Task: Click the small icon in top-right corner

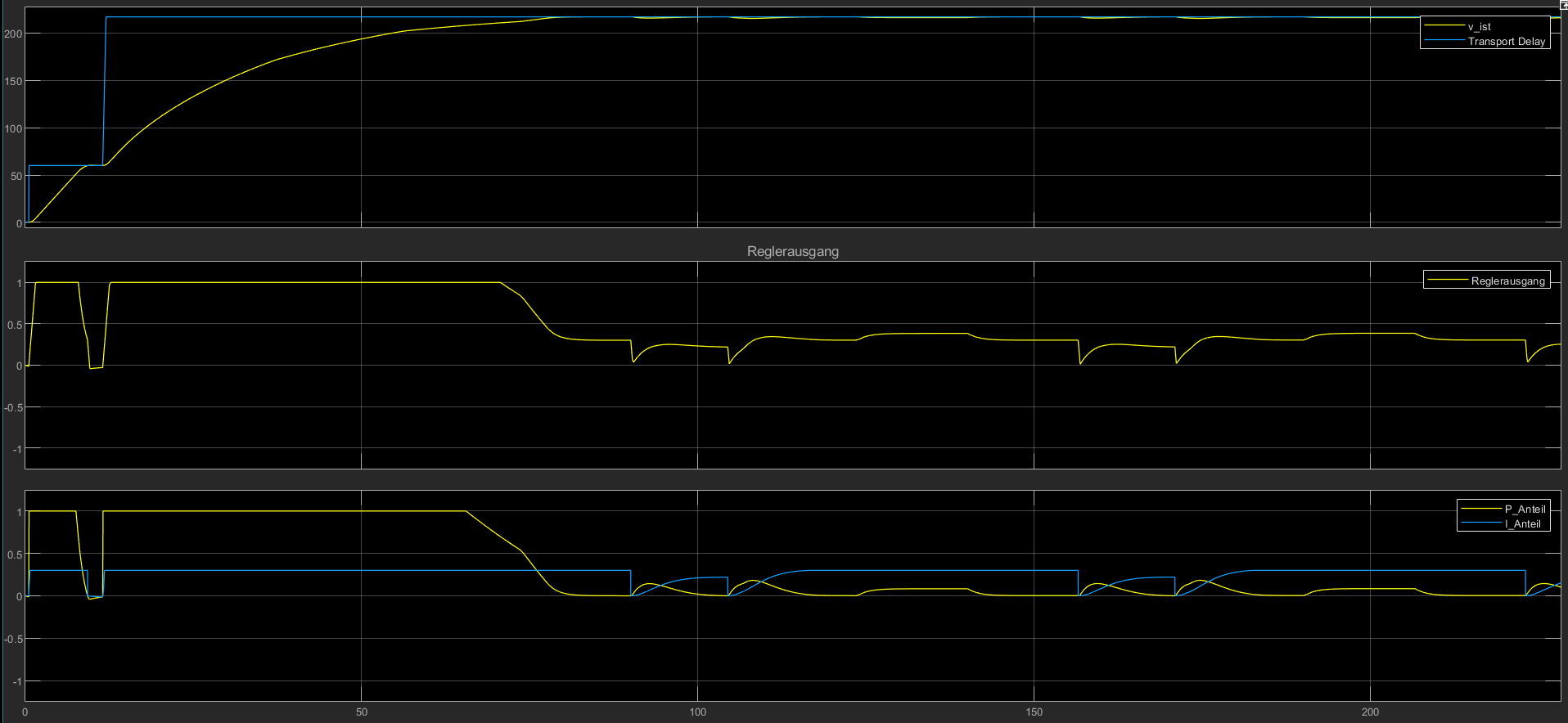Action: [1563, 4]
